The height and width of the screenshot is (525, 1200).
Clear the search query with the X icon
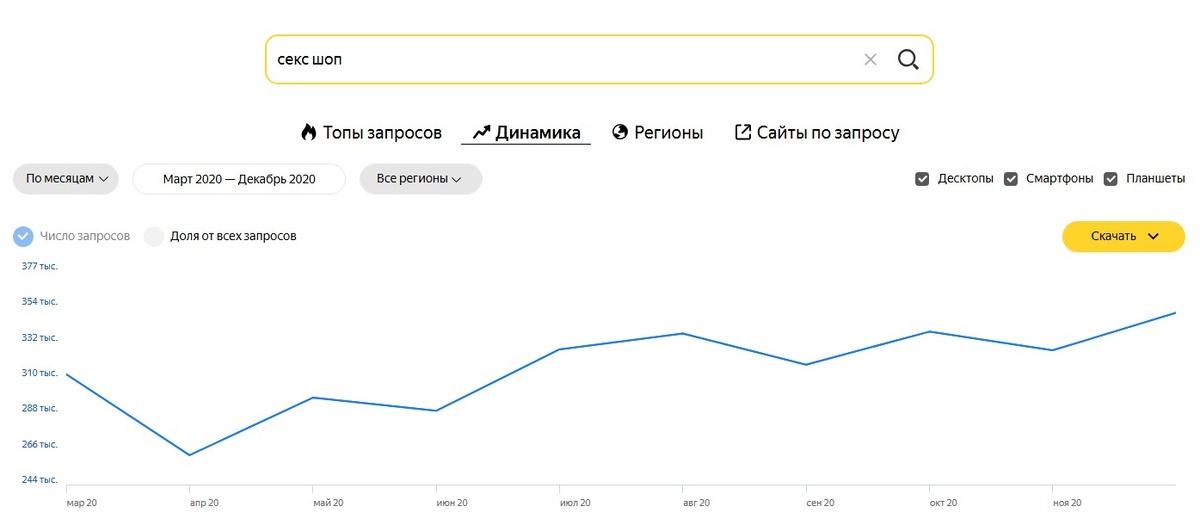coord(870,60)
